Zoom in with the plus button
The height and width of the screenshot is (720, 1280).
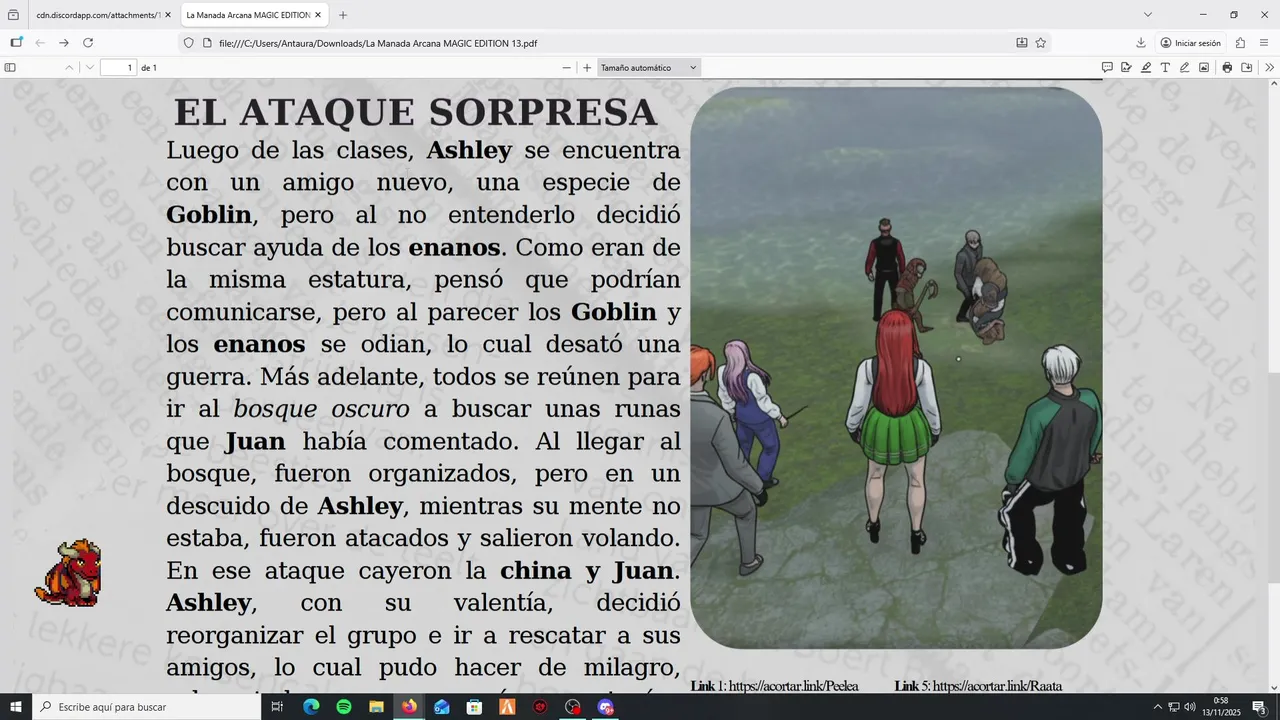pos(587,68)
